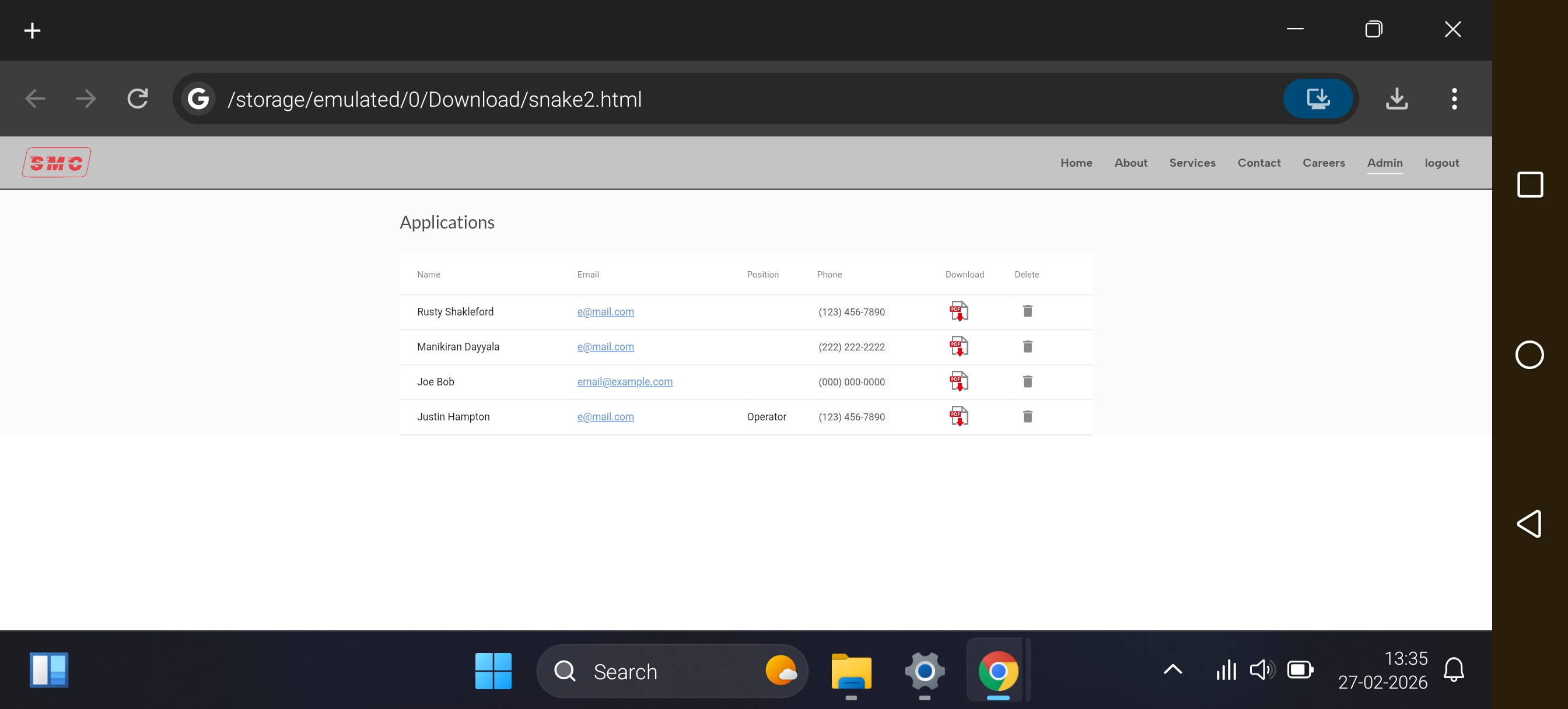Viewport: 1568px width, 709px height.
Task: Download Joe Bob's PDF application
Action: coord(958,381)
